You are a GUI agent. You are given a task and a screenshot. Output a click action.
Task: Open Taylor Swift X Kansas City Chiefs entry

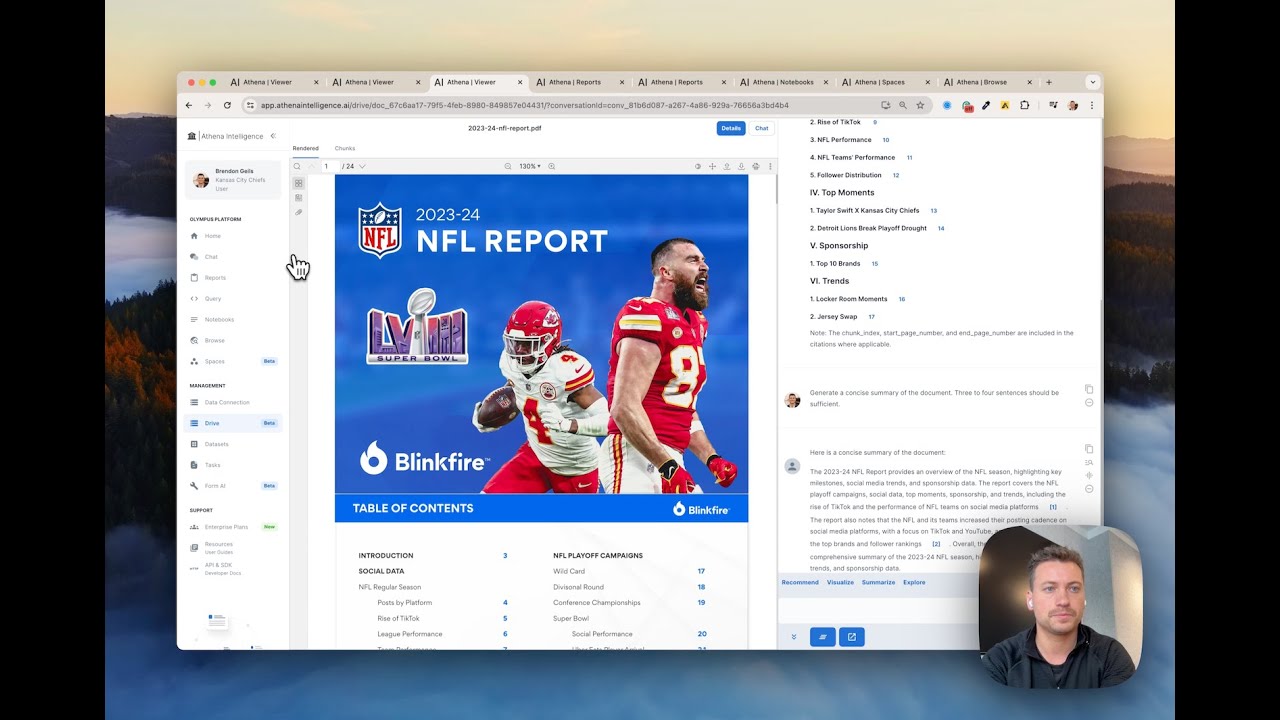(865, 211)
